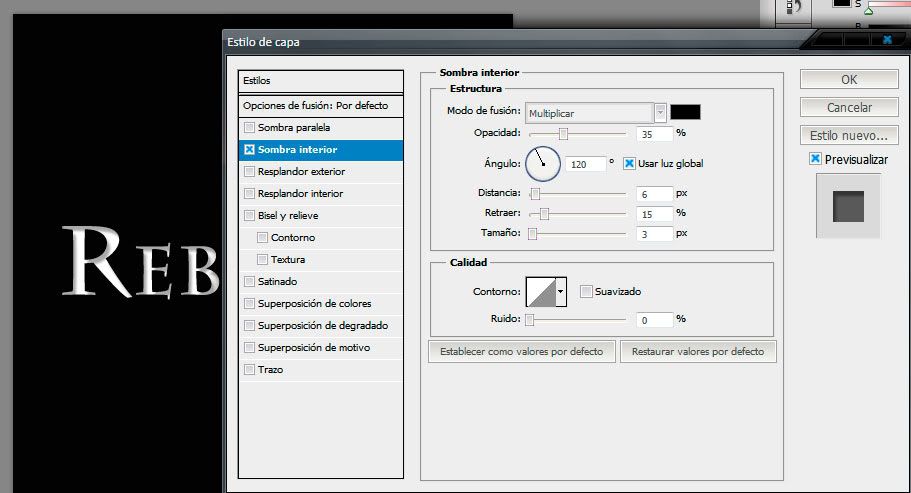Click the Ángulo dial control
Image resolution: width=911 pixels, height=493 pixels.
click(543, 163)
